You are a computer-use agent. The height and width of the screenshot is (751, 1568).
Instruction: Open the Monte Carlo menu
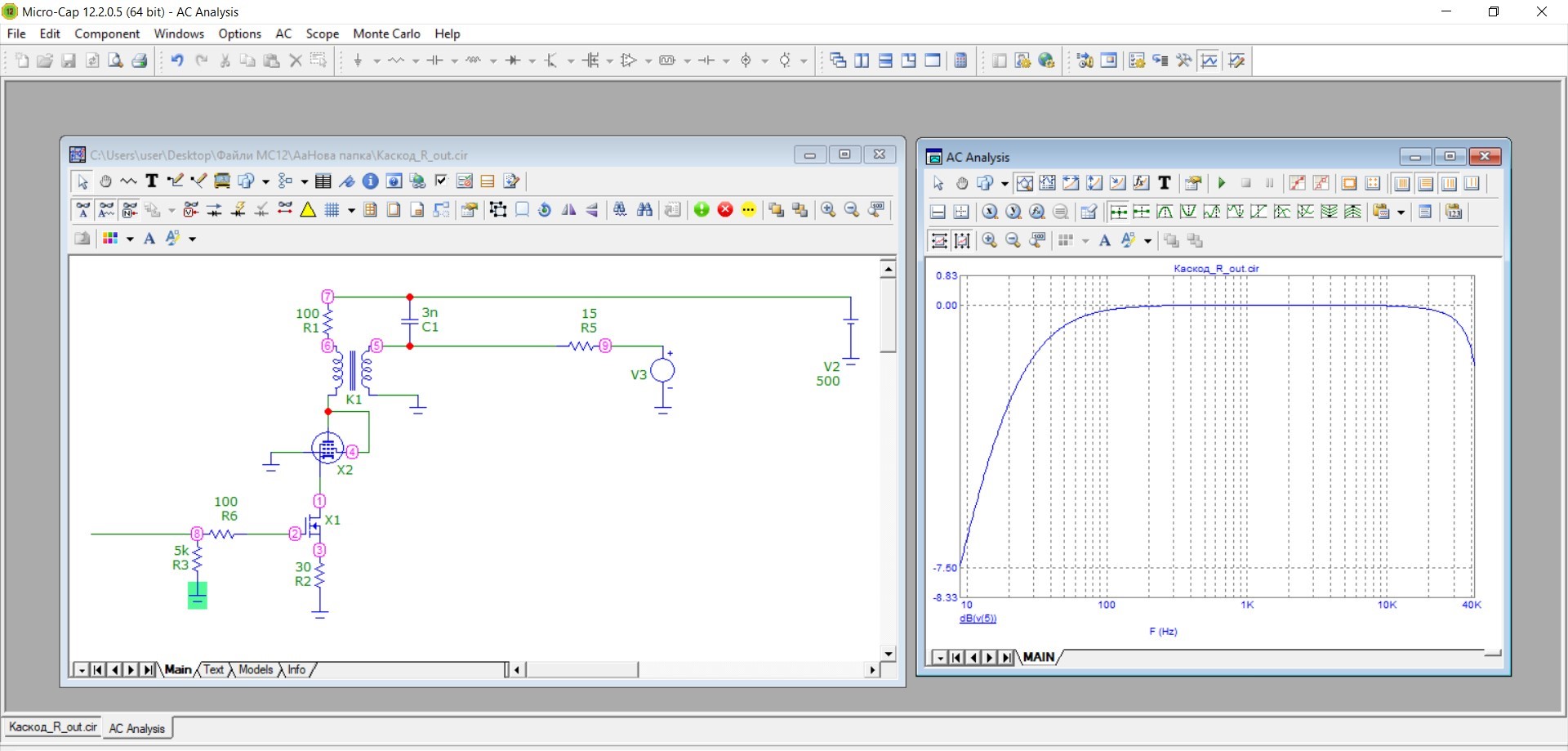386,34
